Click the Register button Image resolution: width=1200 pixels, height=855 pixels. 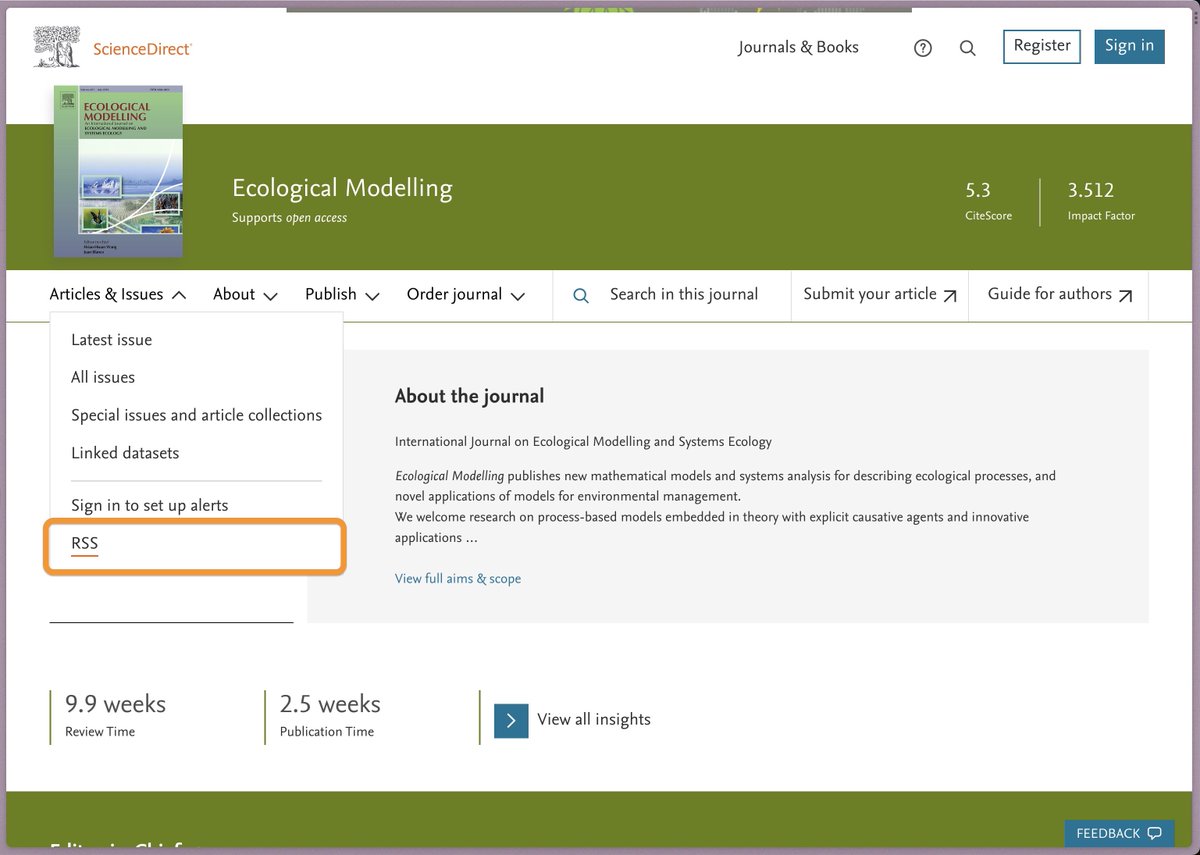(1041, 46)
